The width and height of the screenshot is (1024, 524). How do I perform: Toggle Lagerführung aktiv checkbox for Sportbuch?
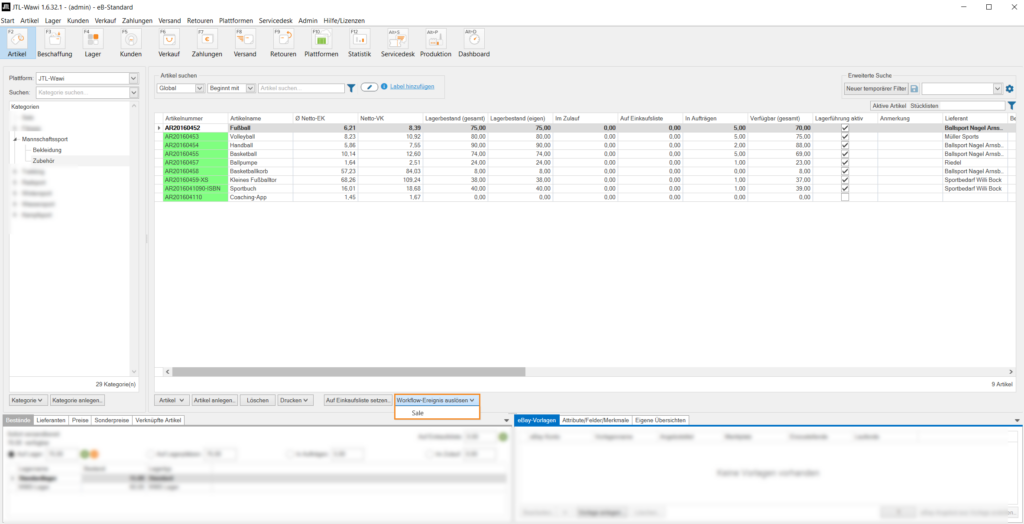[x=845, y=189]
